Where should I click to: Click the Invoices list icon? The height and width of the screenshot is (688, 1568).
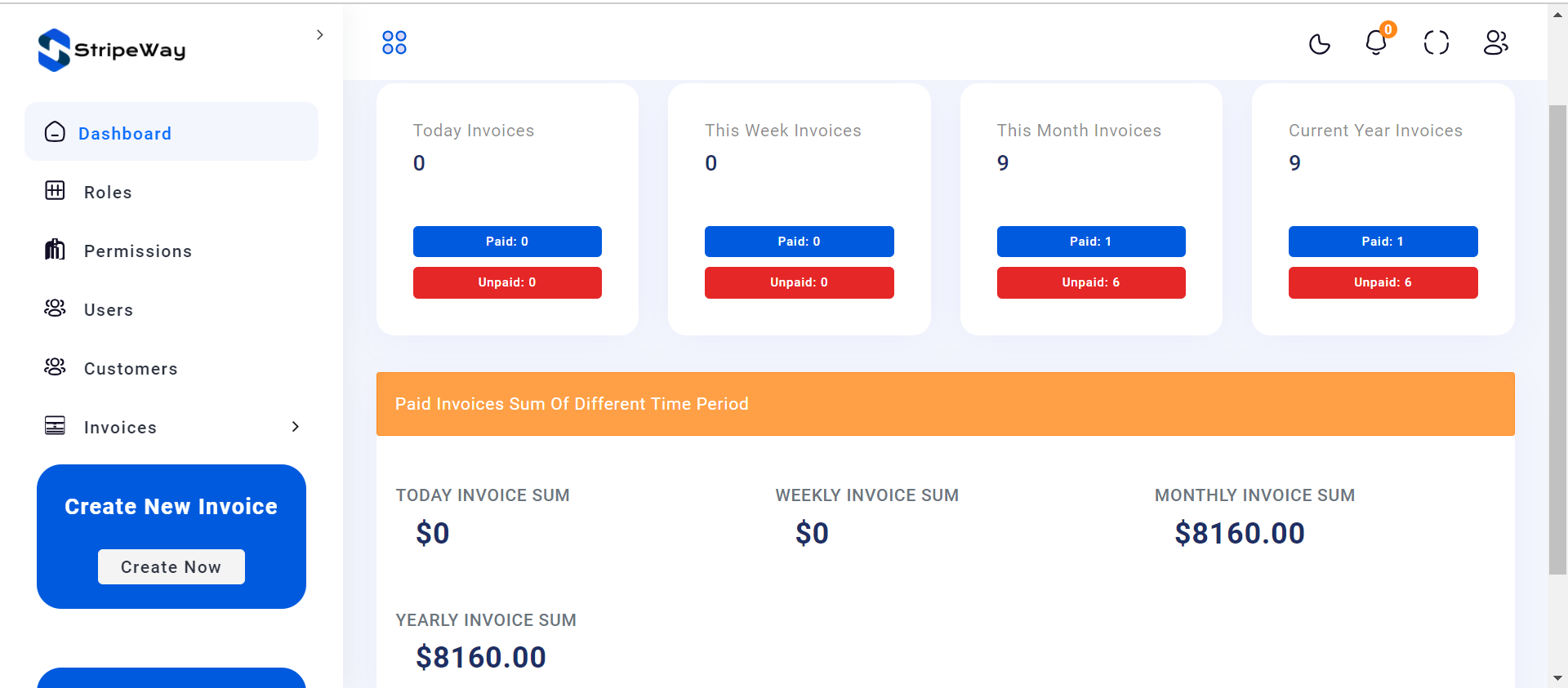[x=55, y=425]
